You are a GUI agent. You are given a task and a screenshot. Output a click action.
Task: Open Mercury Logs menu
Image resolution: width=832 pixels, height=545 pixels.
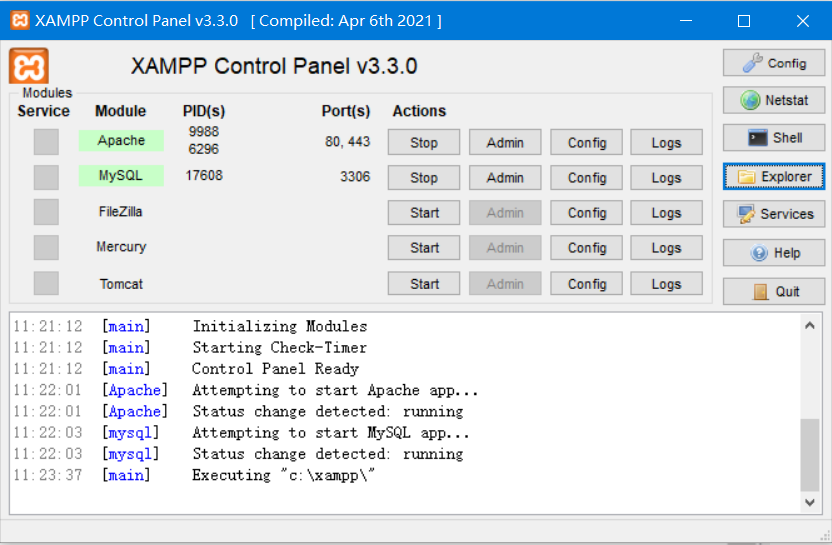(x=666, y=248)
